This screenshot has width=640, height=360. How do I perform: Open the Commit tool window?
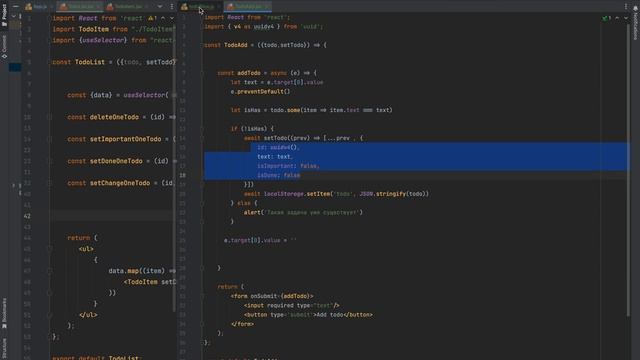(x=4, y=47)
